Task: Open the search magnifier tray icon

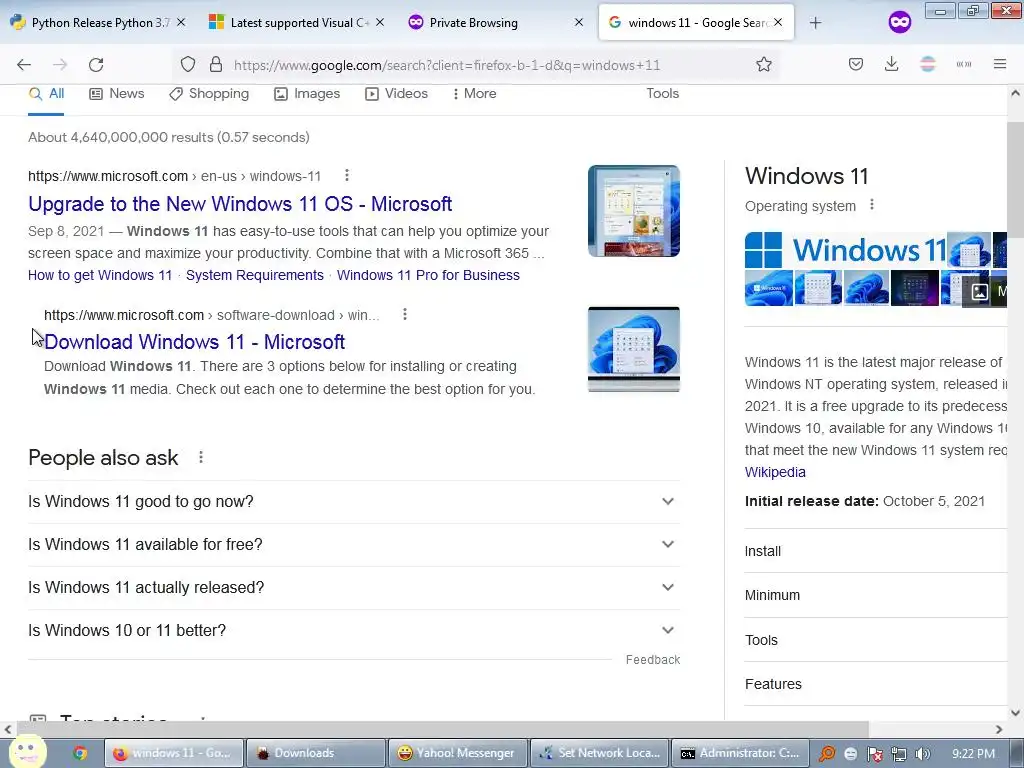Action: [x=827, y=754]
